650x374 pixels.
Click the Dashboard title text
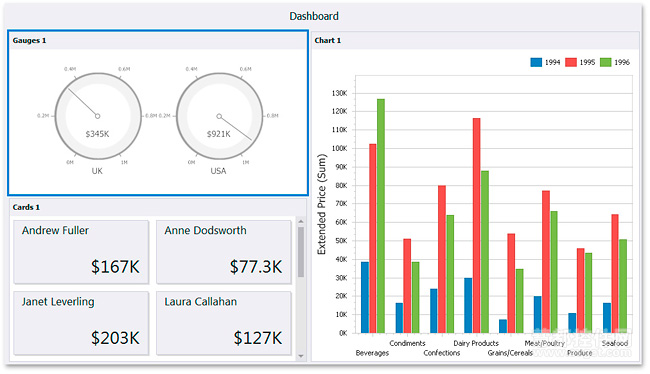tap(314, 16)
